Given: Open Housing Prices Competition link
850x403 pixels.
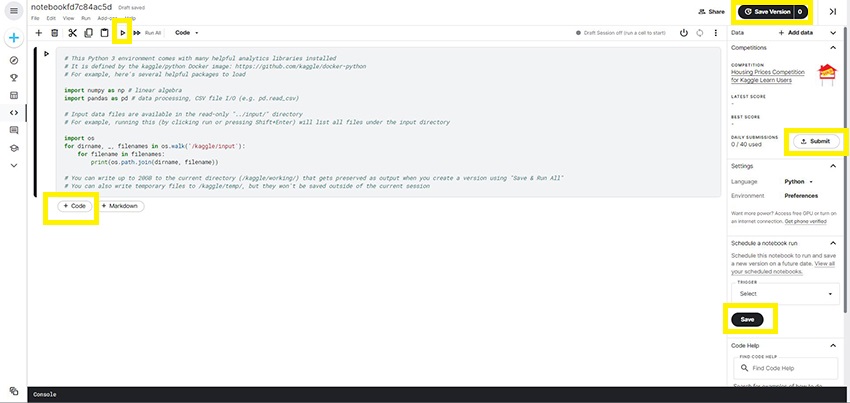Looking at the screenshot, I should point(768,76).
